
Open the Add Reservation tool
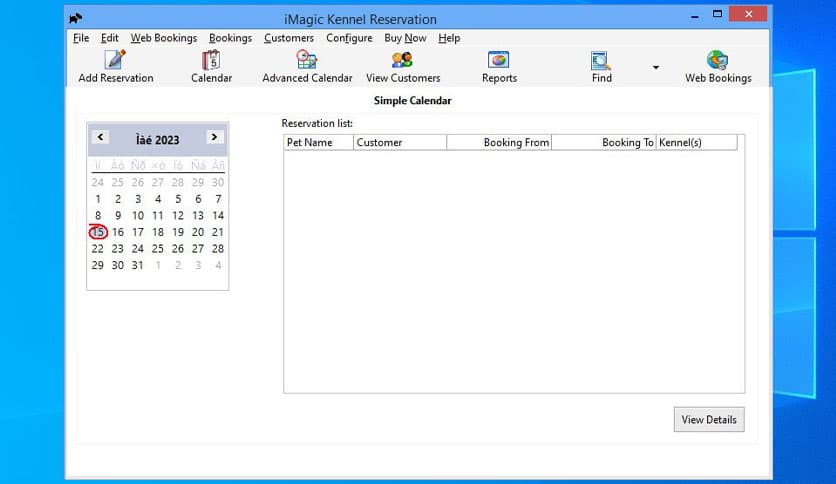click(x=116, y=67)
